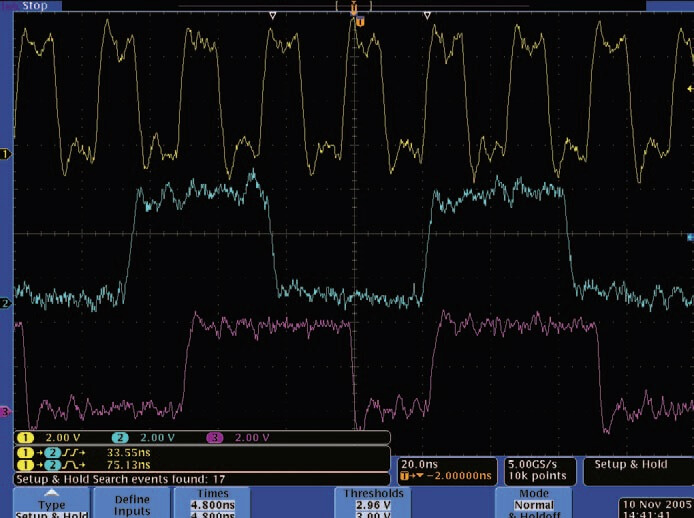The image size is (694, 518).
Task: Open the Times 4.800ns setting
Action: (x=212, y=502)
